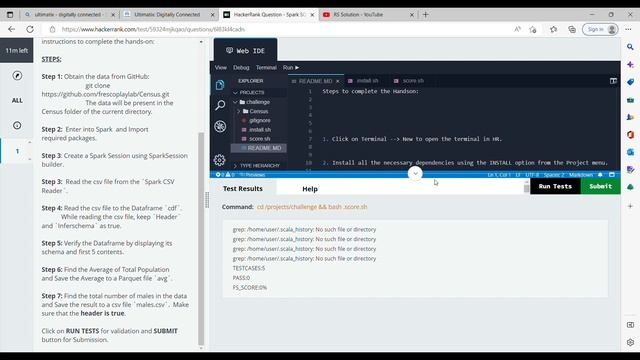Collapse the challenge folder
The image size is (640, 360).
236,102
